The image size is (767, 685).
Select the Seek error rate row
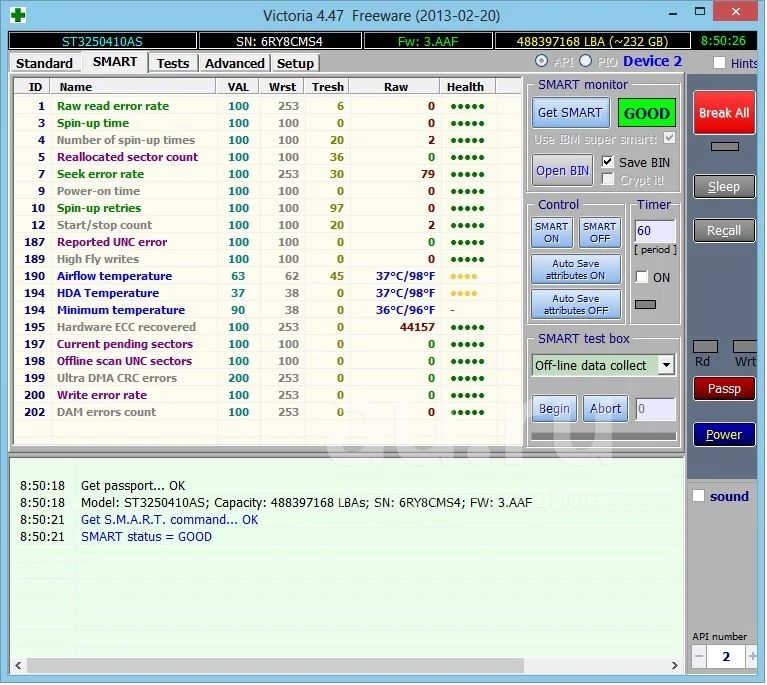coord(267,174)
